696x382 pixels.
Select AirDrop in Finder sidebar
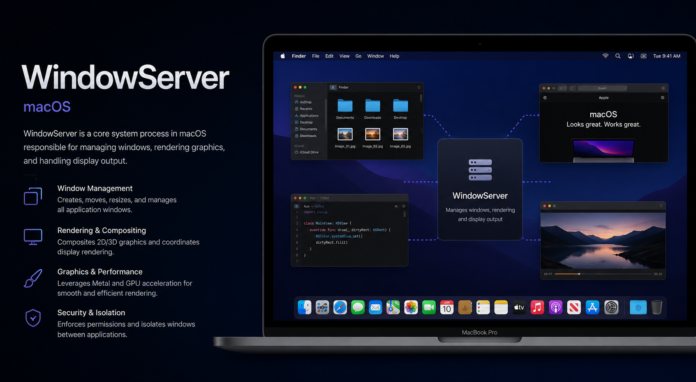click(303, 102)
